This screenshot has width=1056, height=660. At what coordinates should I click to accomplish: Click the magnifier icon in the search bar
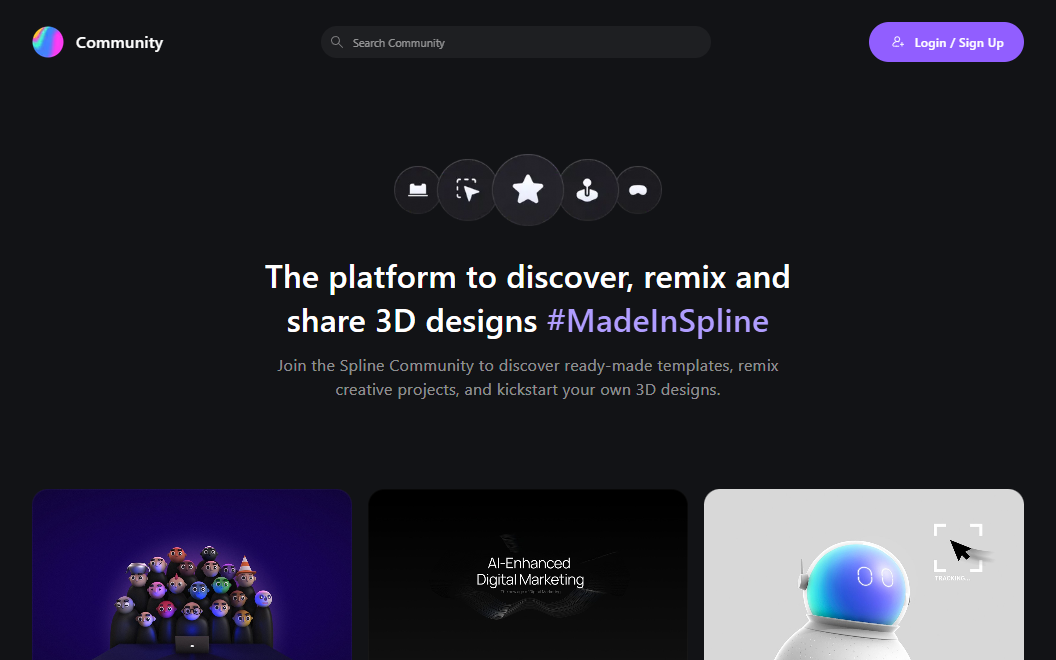[337, 42]
